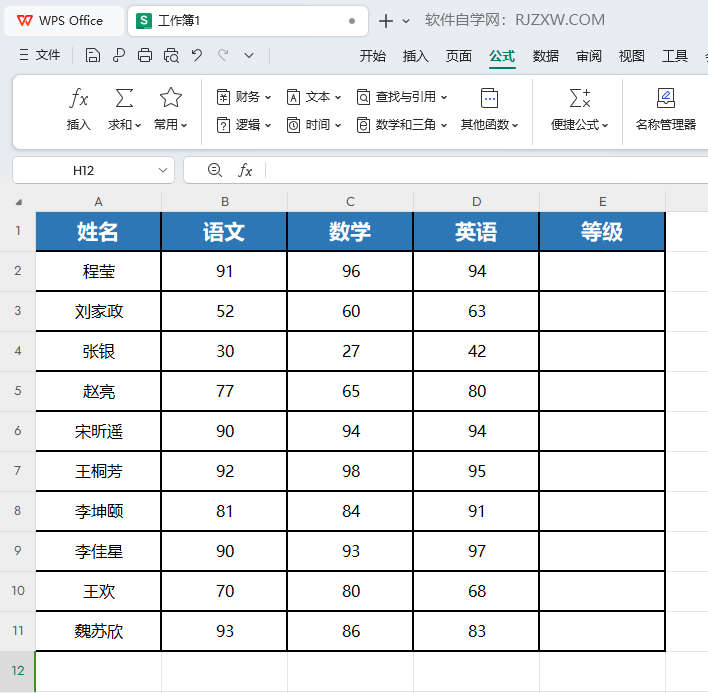The height and width of the screenshot is (693, 708).
Task: Select empty 等级 cell for 程莹
Action: (x=602, y=271)
